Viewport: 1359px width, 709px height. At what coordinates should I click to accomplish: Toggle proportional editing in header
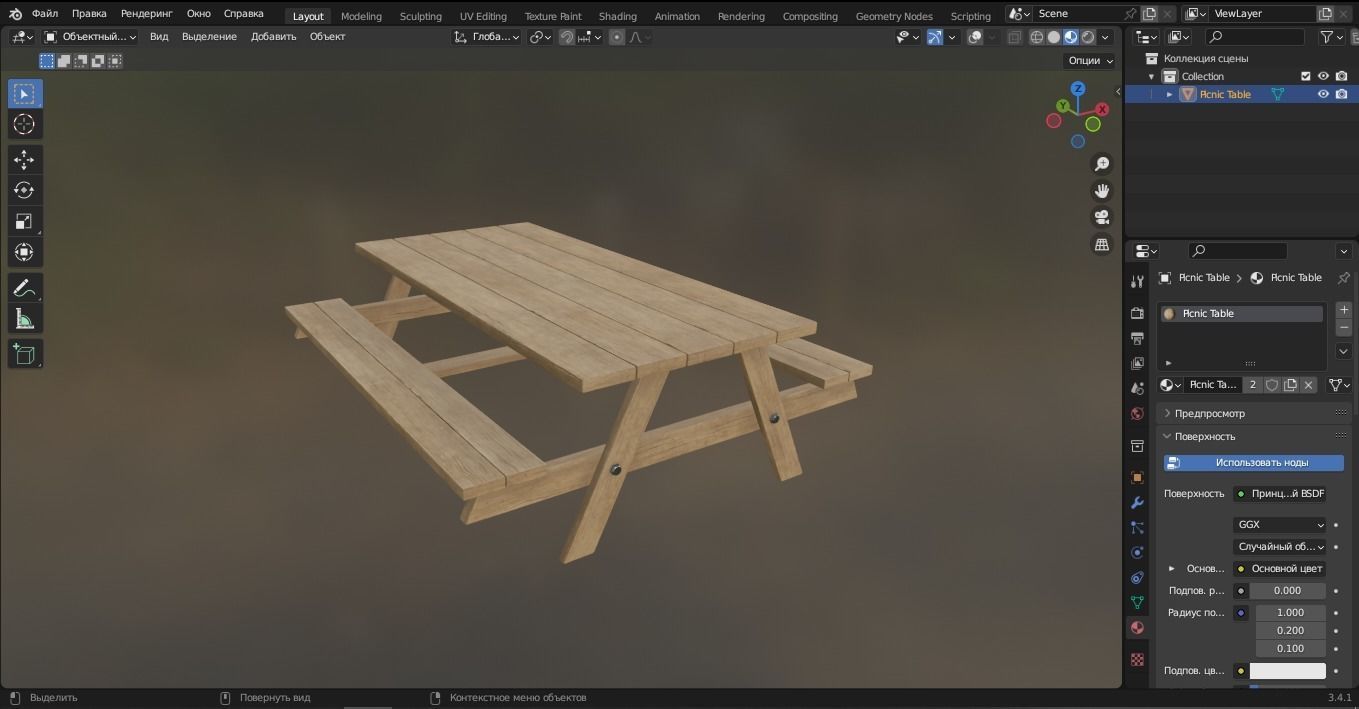[x=616, y=37]
